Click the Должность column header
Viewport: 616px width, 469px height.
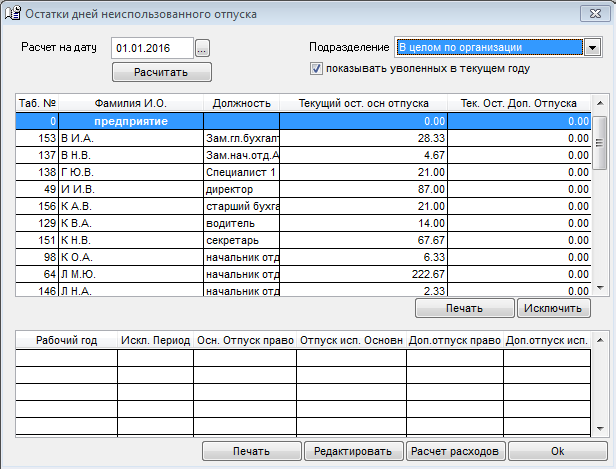(242, 103)
